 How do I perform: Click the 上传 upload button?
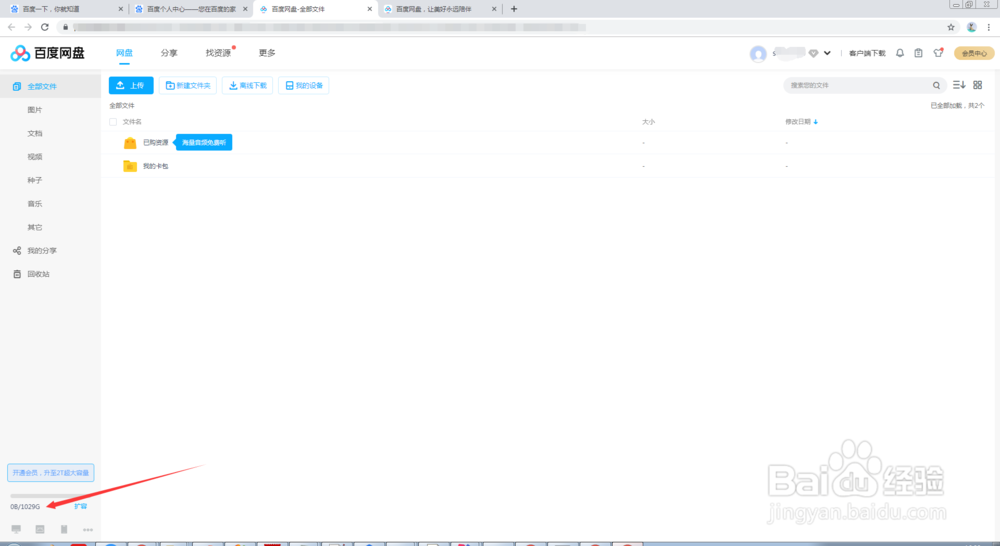131,85
